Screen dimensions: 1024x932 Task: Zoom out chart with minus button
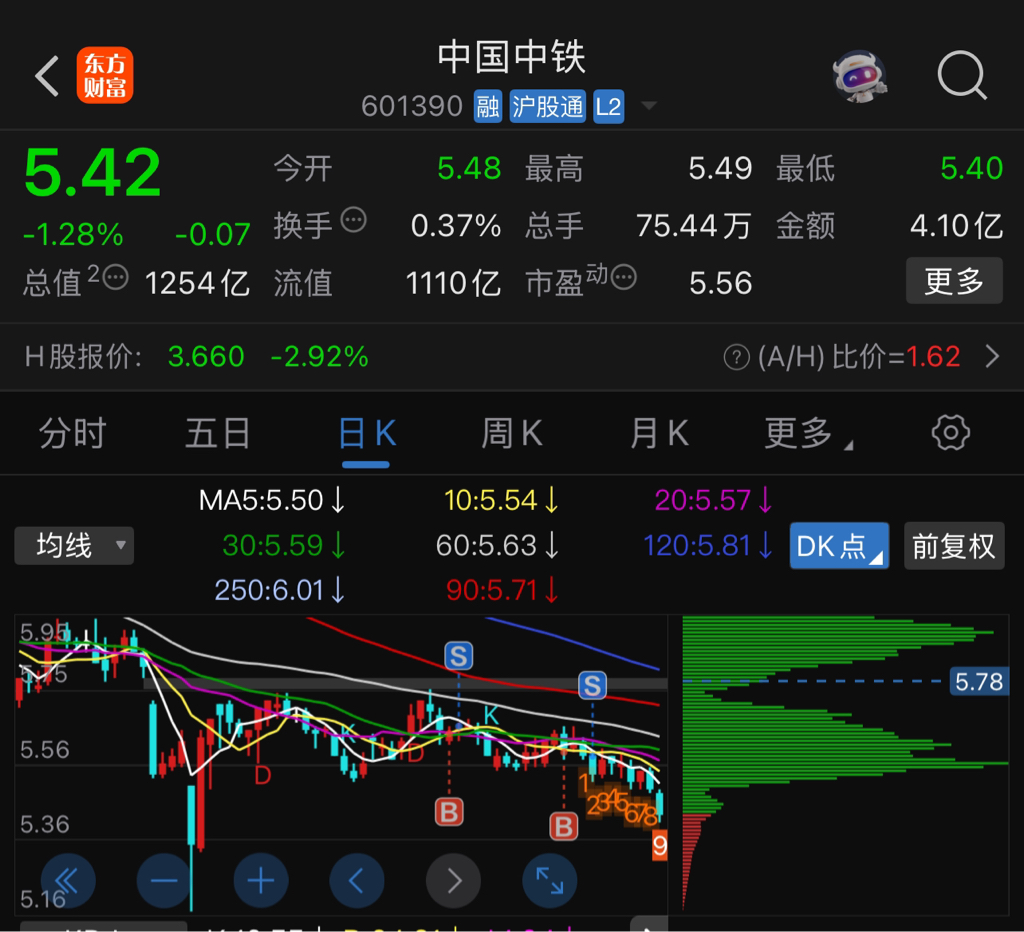(x=164, y=881)
